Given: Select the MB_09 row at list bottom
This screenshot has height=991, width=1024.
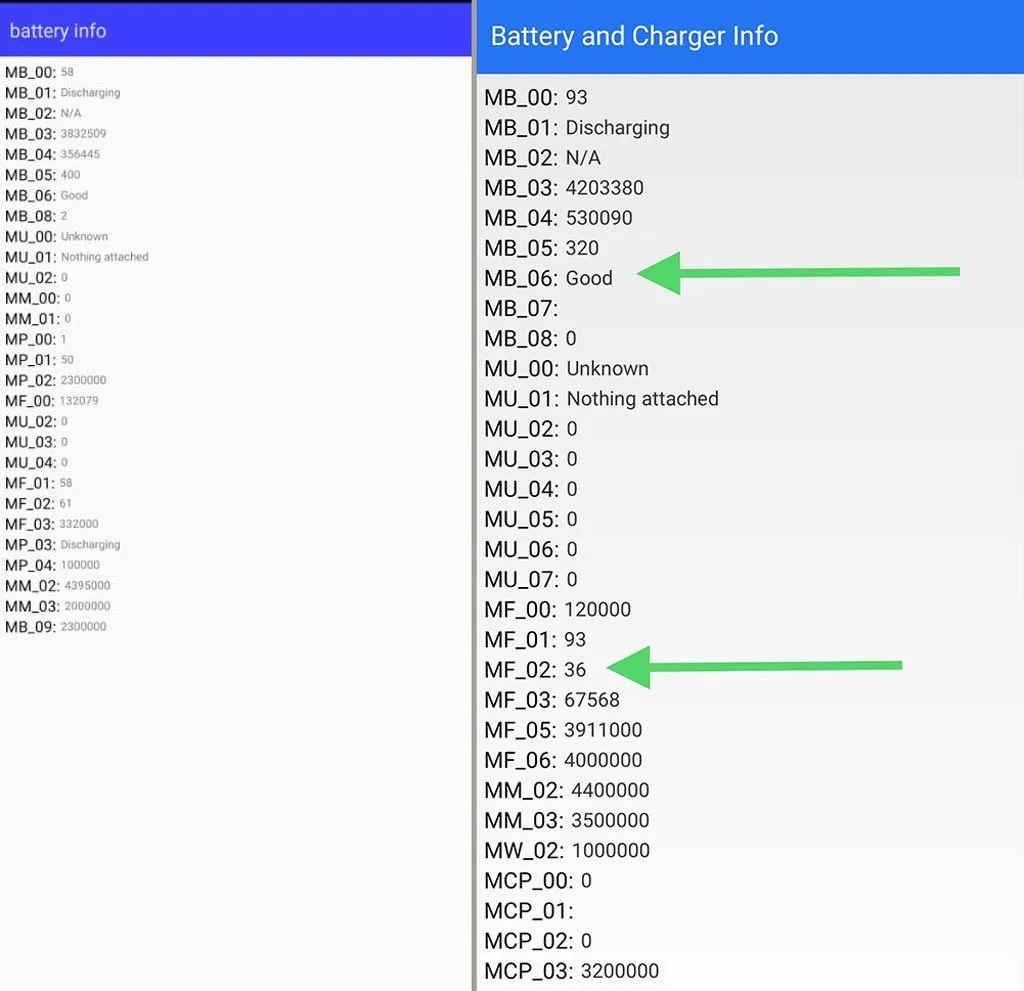Looking at the screenshot, I should coord(55,627).
